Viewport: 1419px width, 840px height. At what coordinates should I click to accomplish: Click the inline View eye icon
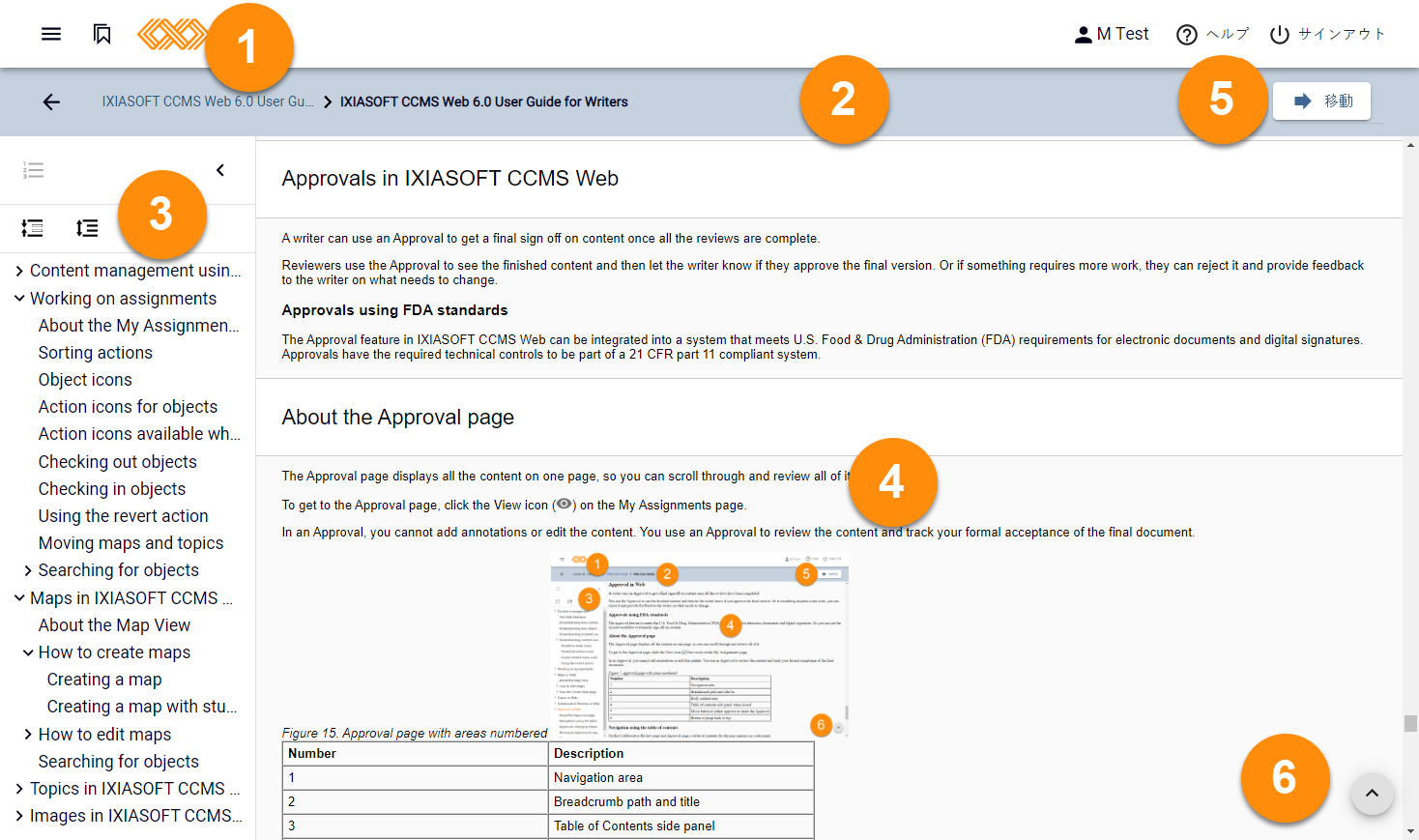[x=564, y=504]
